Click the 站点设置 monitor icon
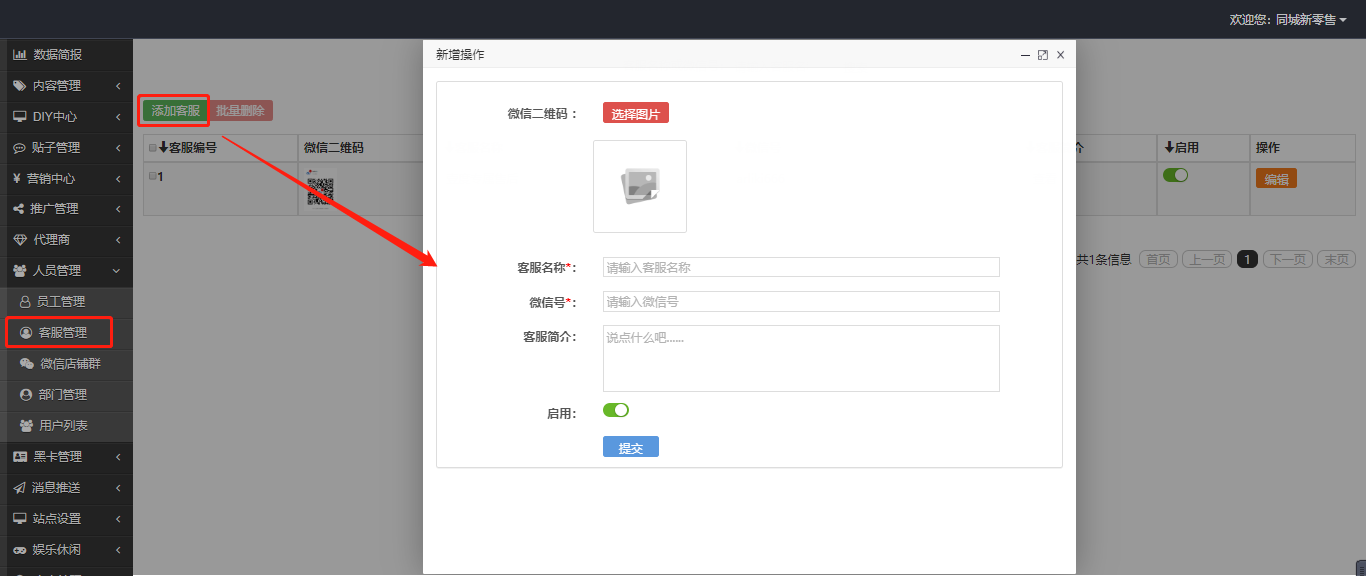Screen dimensions: 1366x576 click(x=20, y=519)
